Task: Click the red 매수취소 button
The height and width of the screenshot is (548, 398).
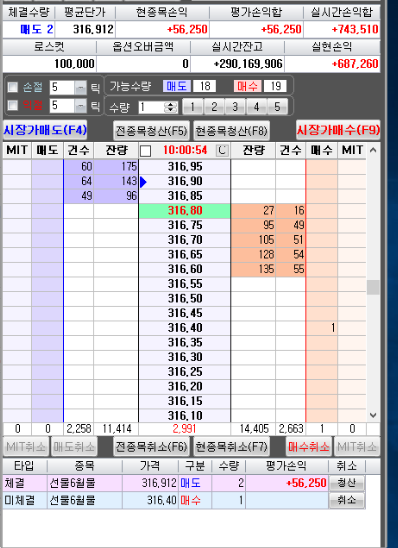Action: [x=309, y=447]
